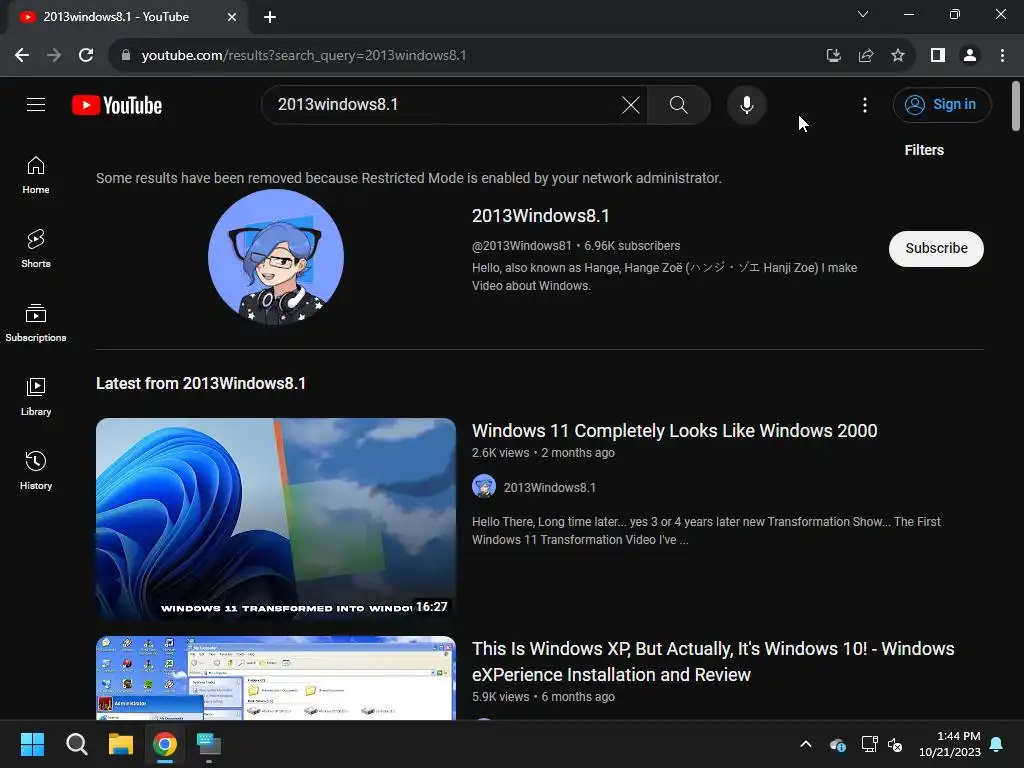1024x768 pixels.
Task: Open the Chrome three-dot menu
Action: pyautogui.click(x=1002, y=56)
